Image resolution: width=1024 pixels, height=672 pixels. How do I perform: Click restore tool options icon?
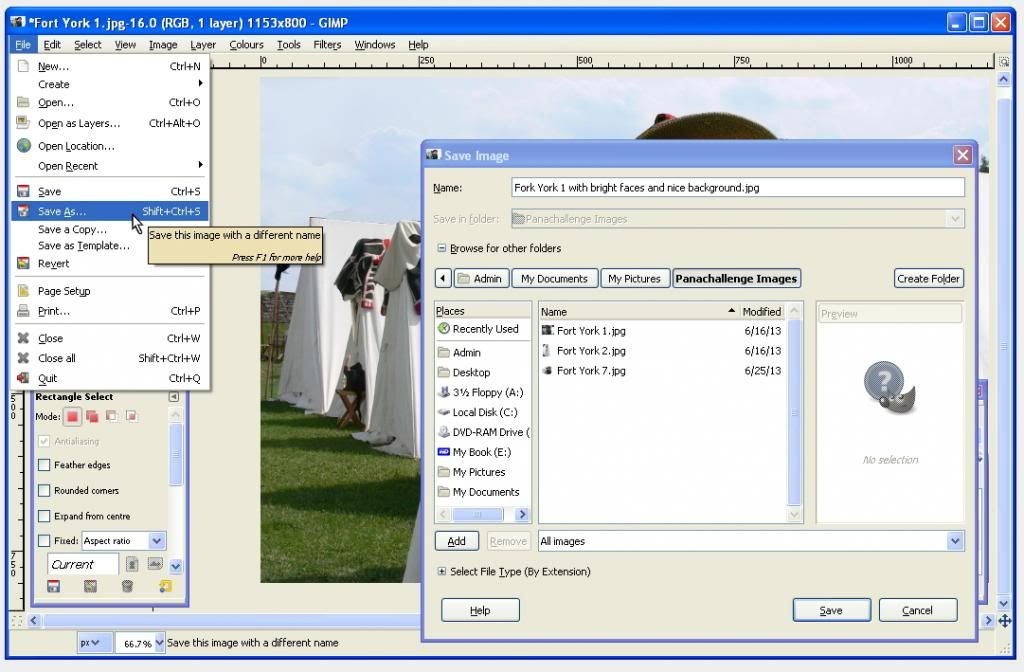tap(90, 586)
